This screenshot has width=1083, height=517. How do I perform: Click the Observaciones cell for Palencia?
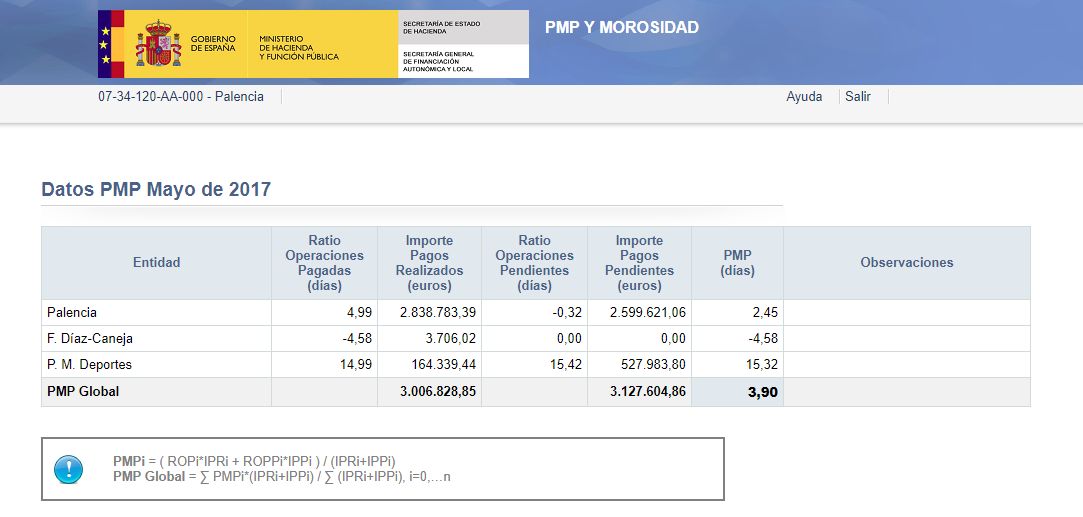[x=906, y=313]
